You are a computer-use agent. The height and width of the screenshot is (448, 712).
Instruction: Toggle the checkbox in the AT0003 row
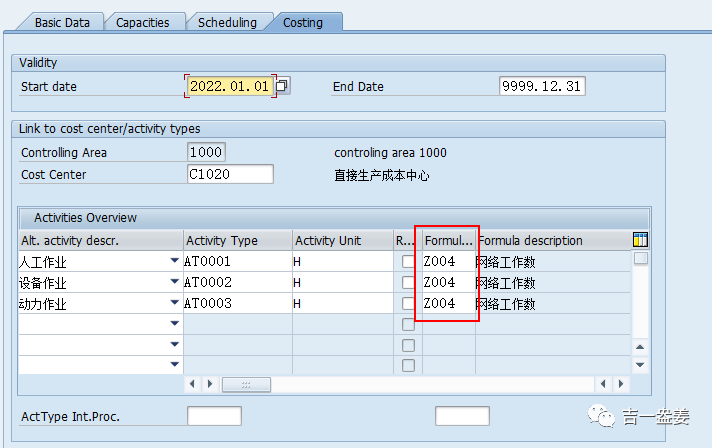pyautogui.click(x=408, y=303)
